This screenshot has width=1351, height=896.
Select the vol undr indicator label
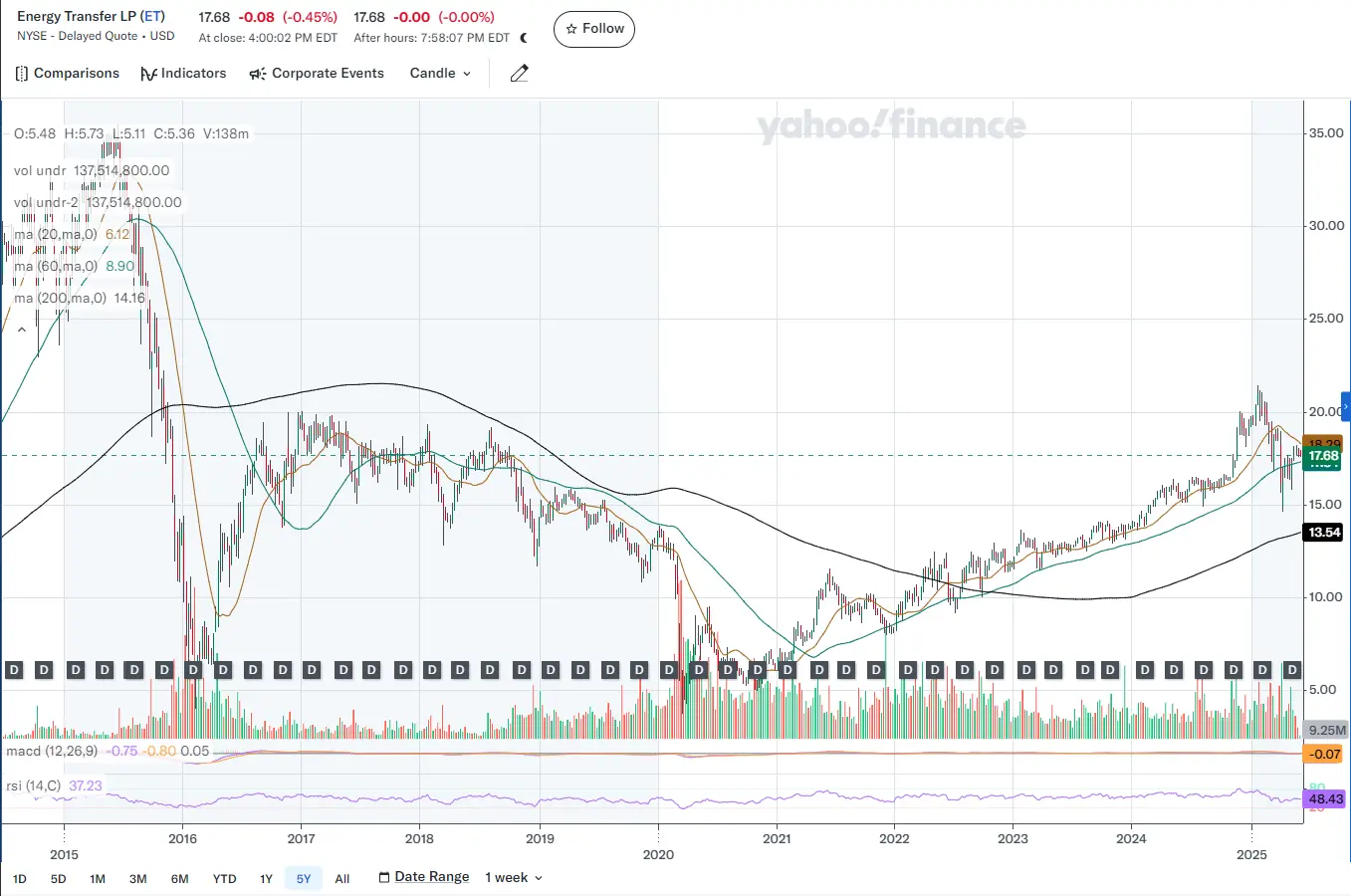[x=40, y=170]
